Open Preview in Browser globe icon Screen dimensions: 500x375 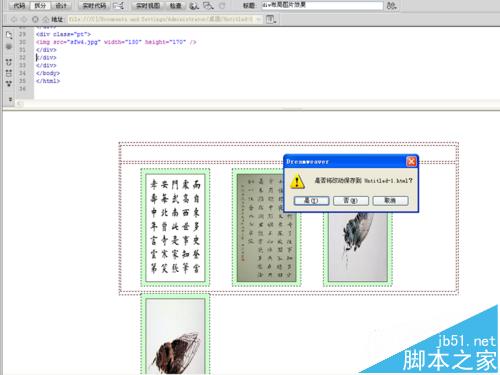tap(194, 6)
